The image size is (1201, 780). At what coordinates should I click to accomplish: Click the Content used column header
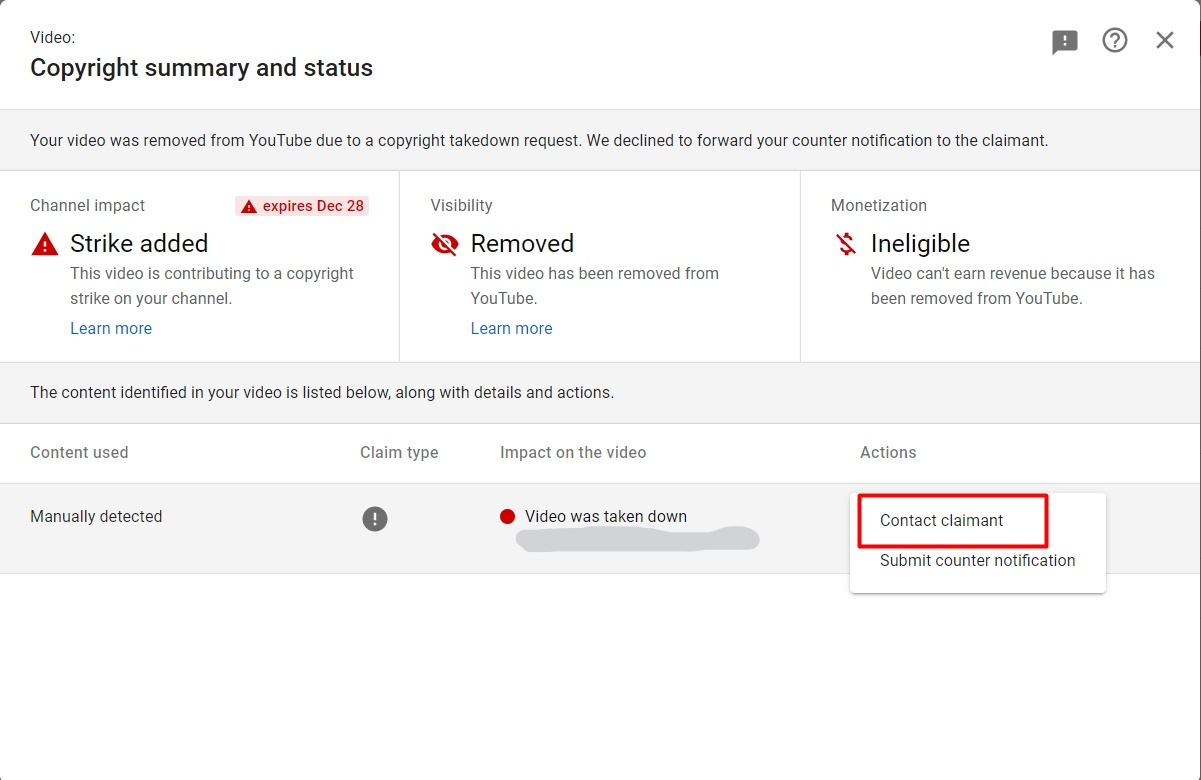[x=79, y=453]
